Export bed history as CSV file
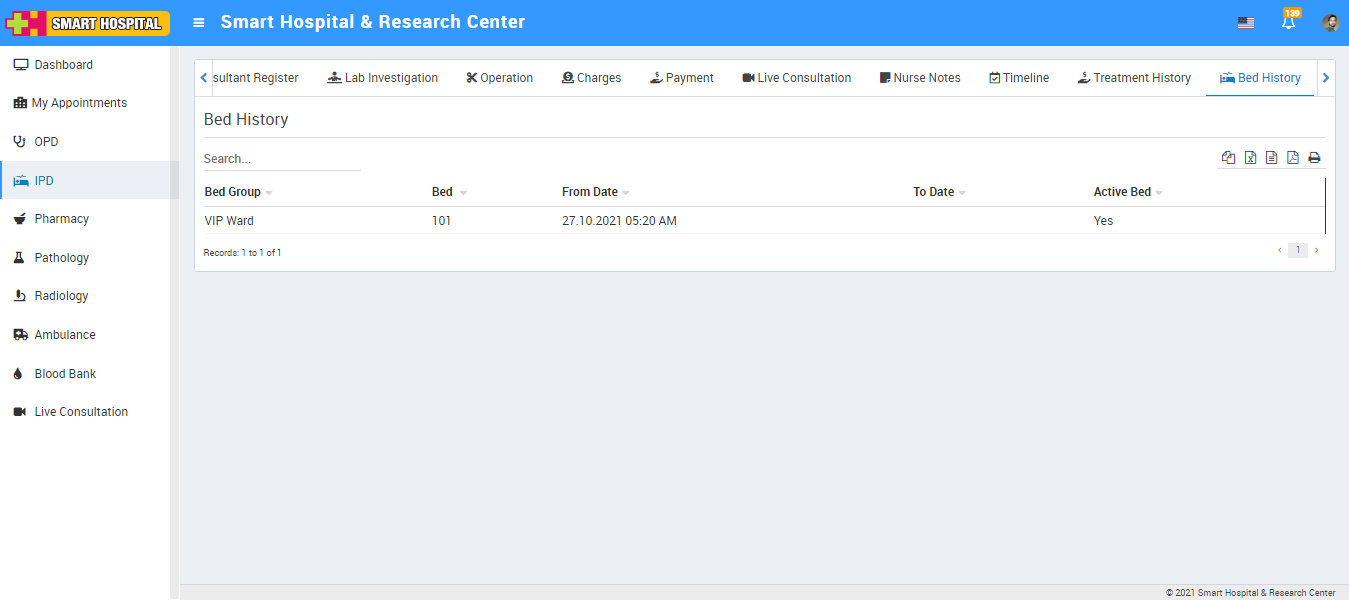1349x600 pixels. (x=1271, y=158)
